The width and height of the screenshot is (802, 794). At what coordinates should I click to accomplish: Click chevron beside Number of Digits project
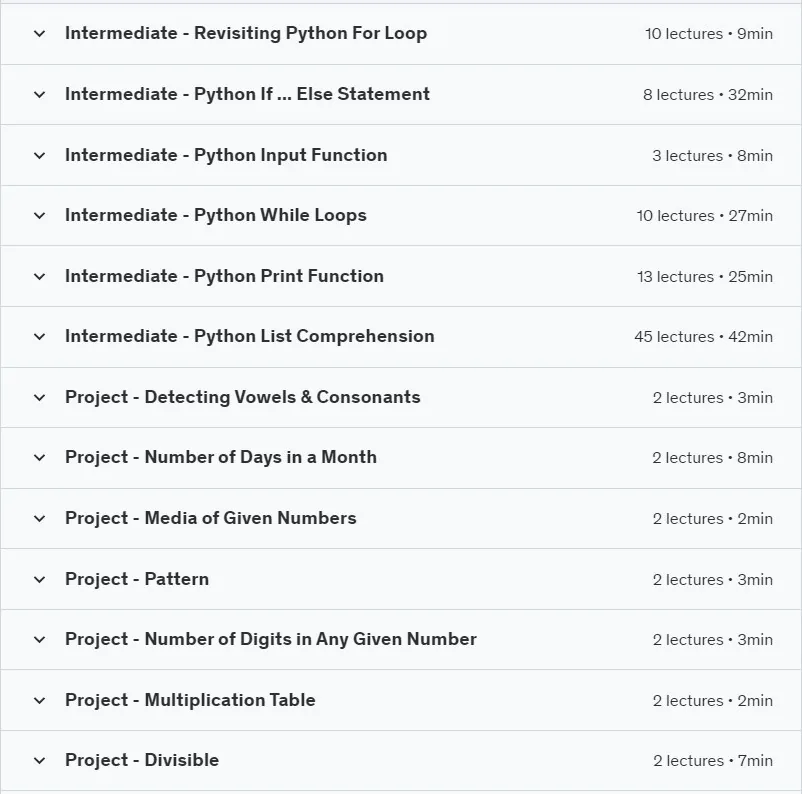[x=39, y=639]
